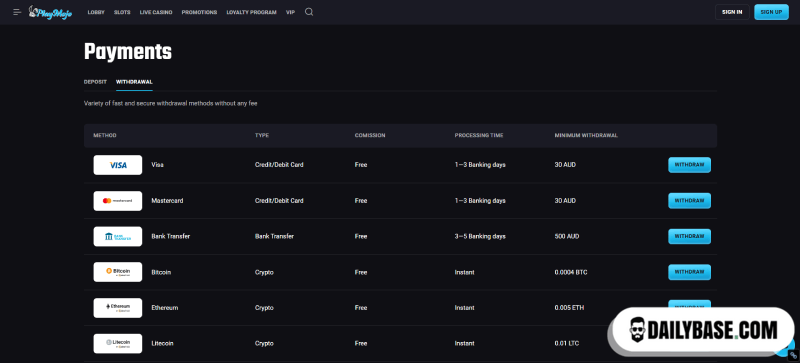The width and height of the screenshot is (800, 363).
Task: Click the 0.005 ETH minimum value
Action: pyautogui.click(x=569, y=308)
